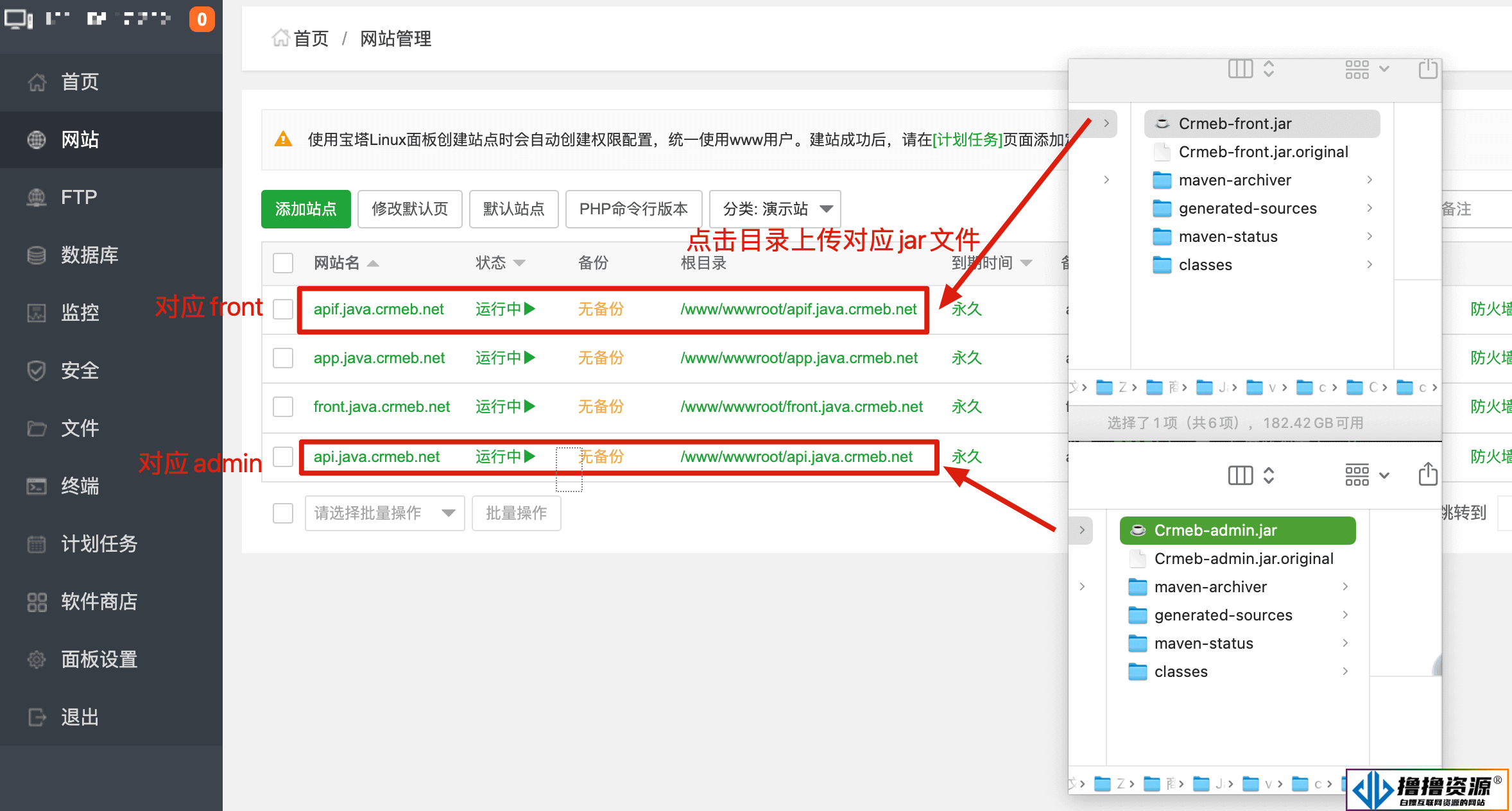Click 无备份 for app.java.crmeb.net

point(601,358)
